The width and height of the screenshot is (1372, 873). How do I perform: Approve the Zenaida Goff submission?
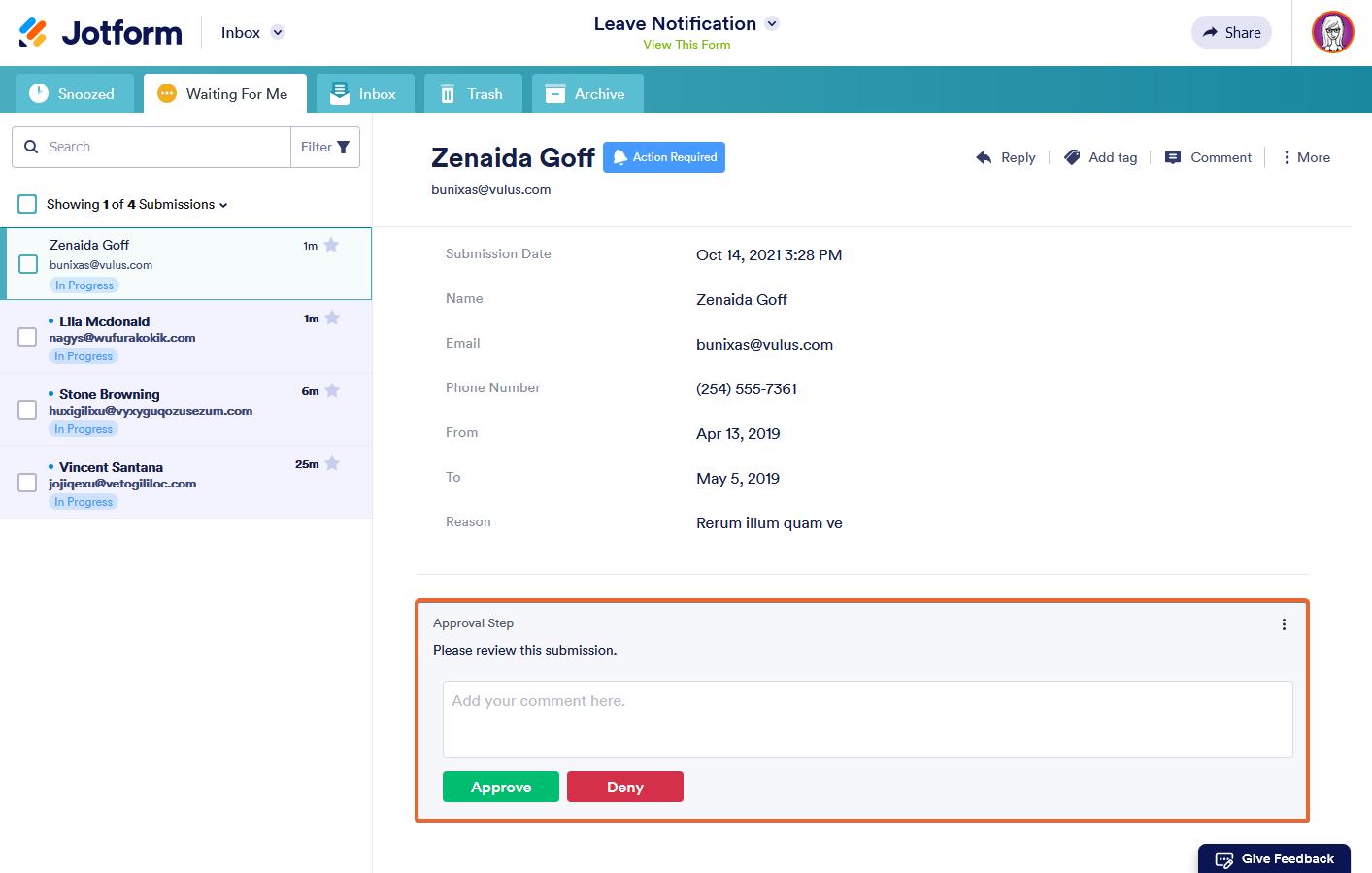click(500, 787)
